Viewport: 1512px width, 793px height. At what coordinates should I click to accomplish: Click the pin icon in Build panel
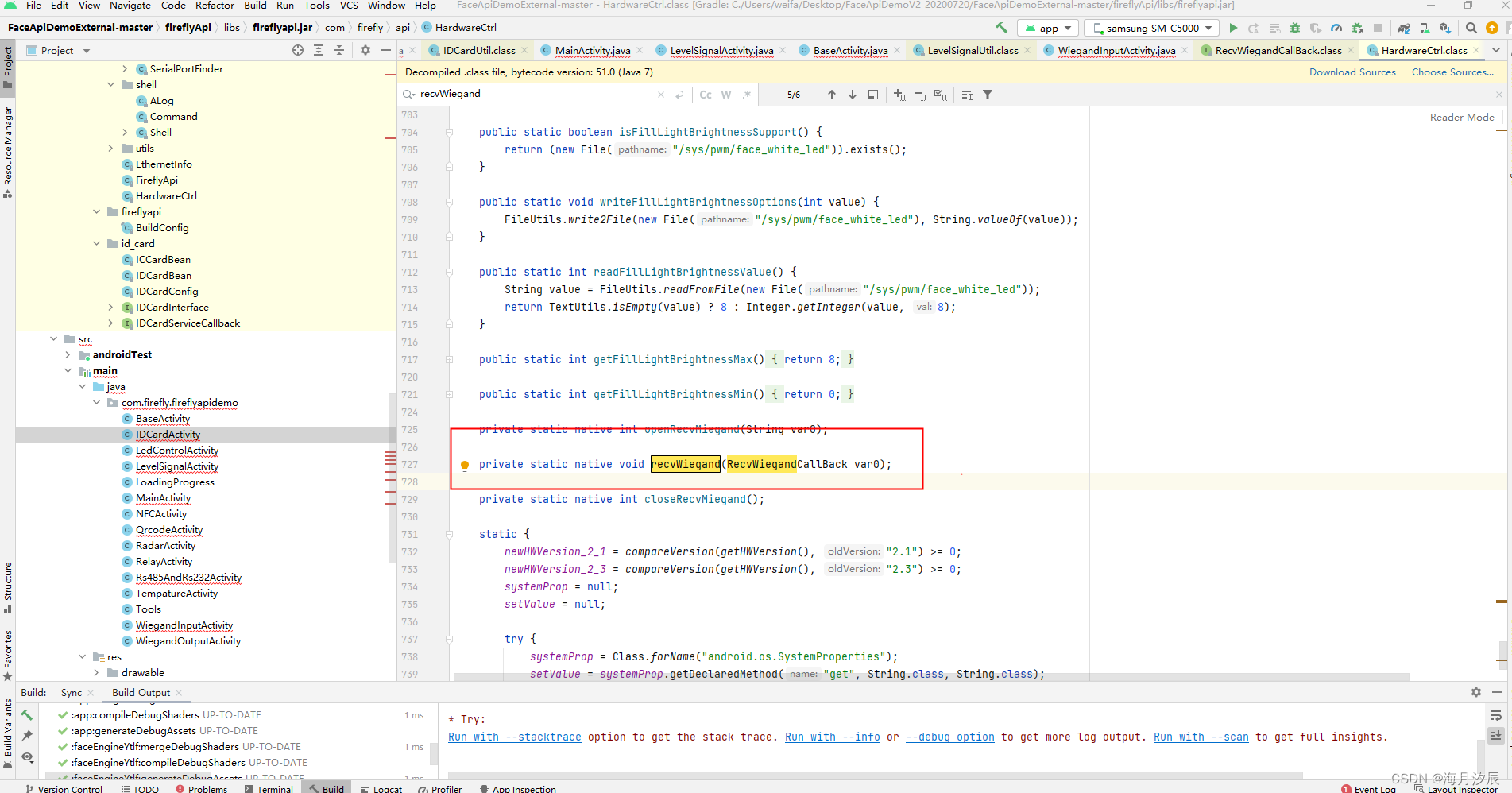pos(27,736)
